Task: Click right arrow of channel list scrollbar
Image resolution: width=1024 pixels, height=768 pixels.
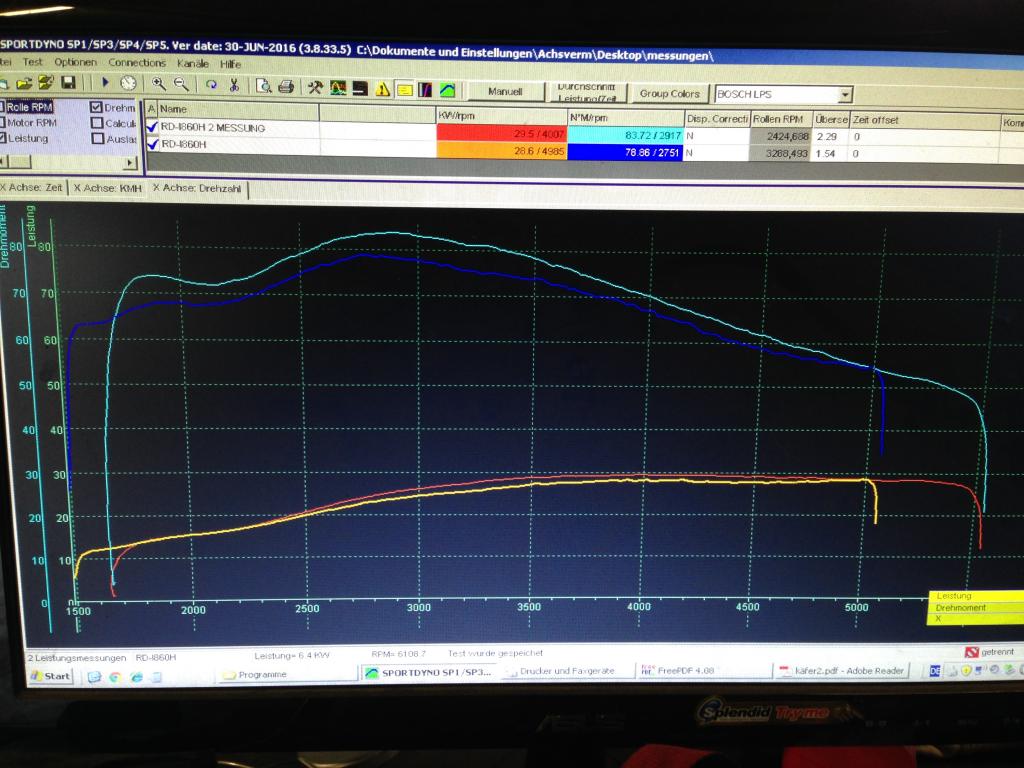Action: tap(130, 162)
